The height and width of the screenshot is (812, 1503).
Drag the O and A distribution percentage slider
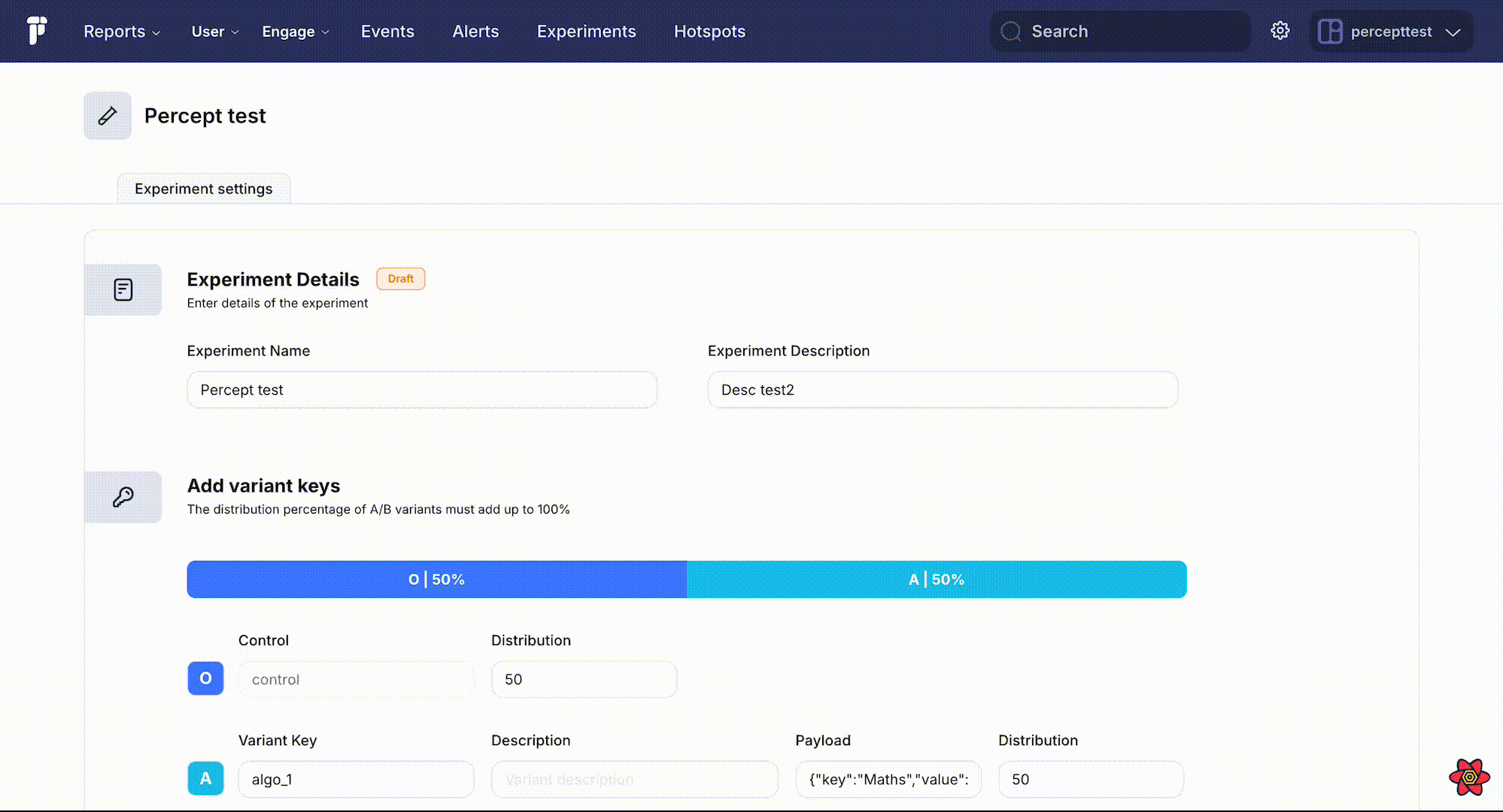(x=687, y=579)
